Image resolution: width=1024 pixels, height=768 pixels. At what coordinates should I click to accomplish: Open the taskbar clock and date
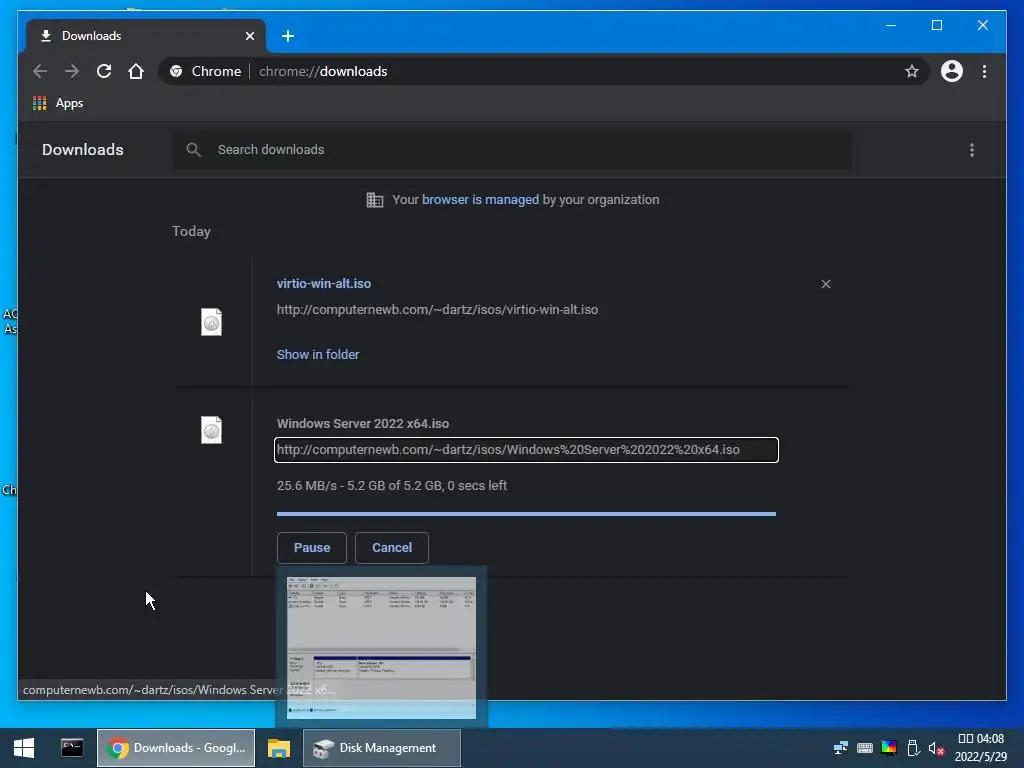pos(981,748)
